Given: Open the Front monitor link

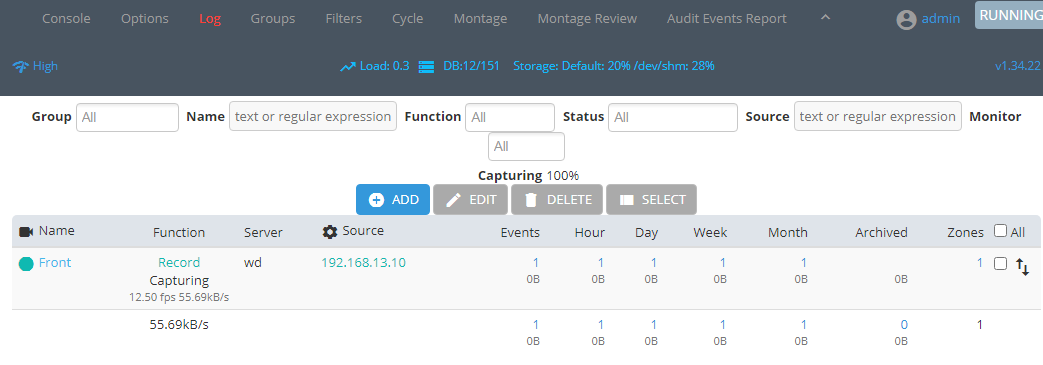Looking at the screenshot, I should tap(55, 263).
